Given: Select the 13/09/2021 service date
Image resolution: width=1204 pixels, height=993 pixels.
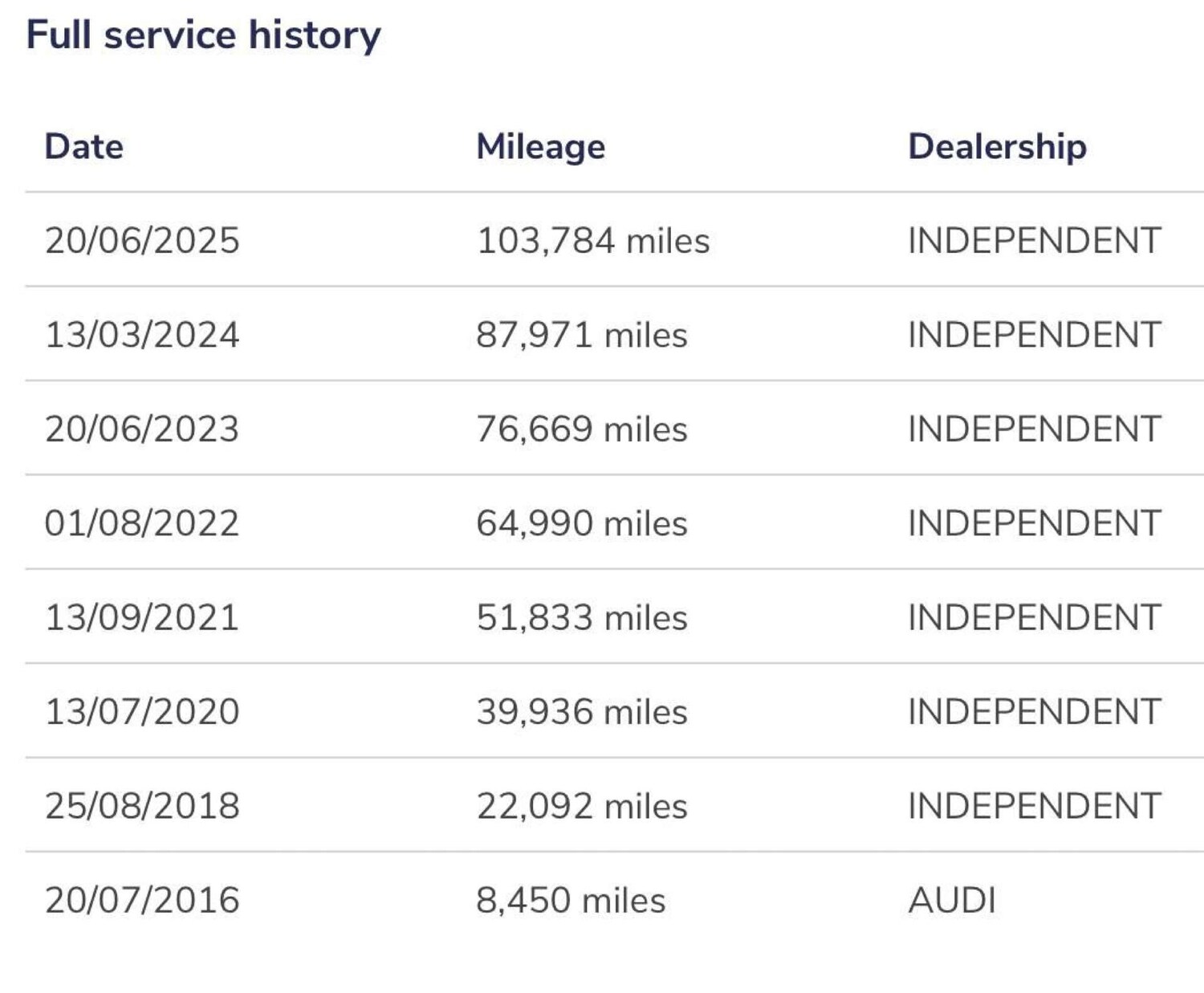Looking at the screenshot, I should 142,617.
